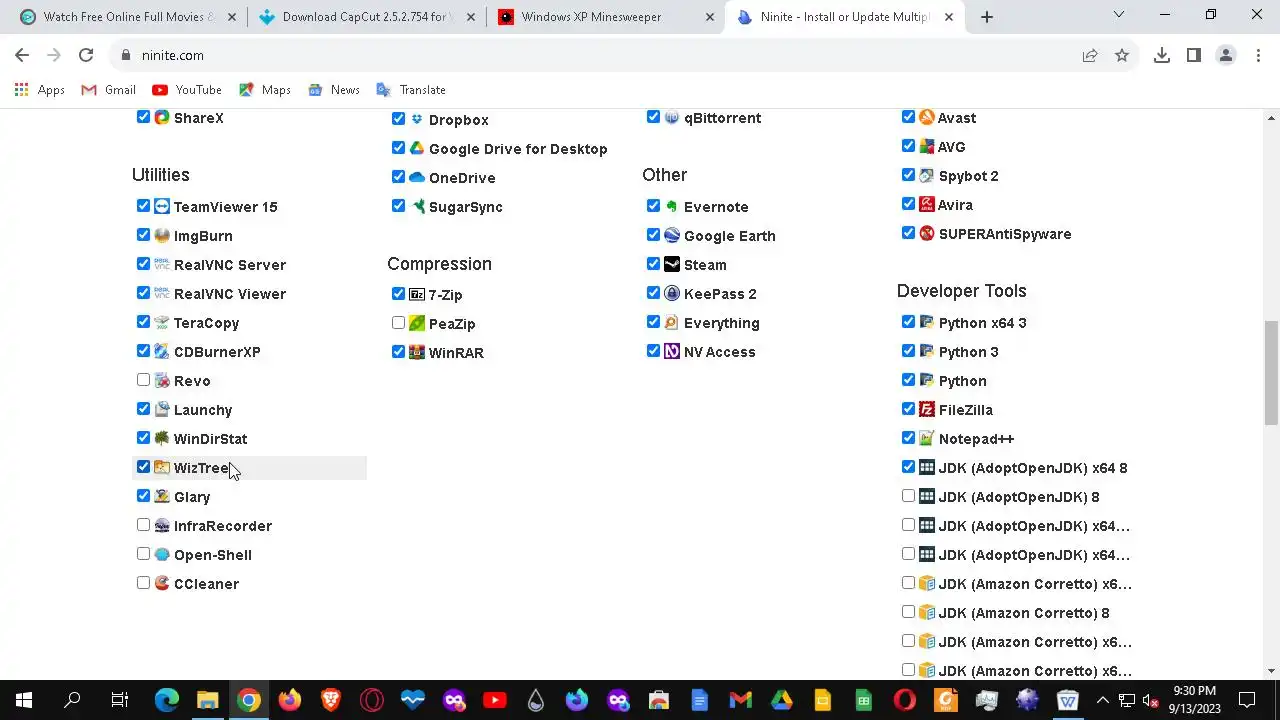This screenshot has height=720, width=1280.
Task: Click the FileZilla icon
Action: (927, 409)
